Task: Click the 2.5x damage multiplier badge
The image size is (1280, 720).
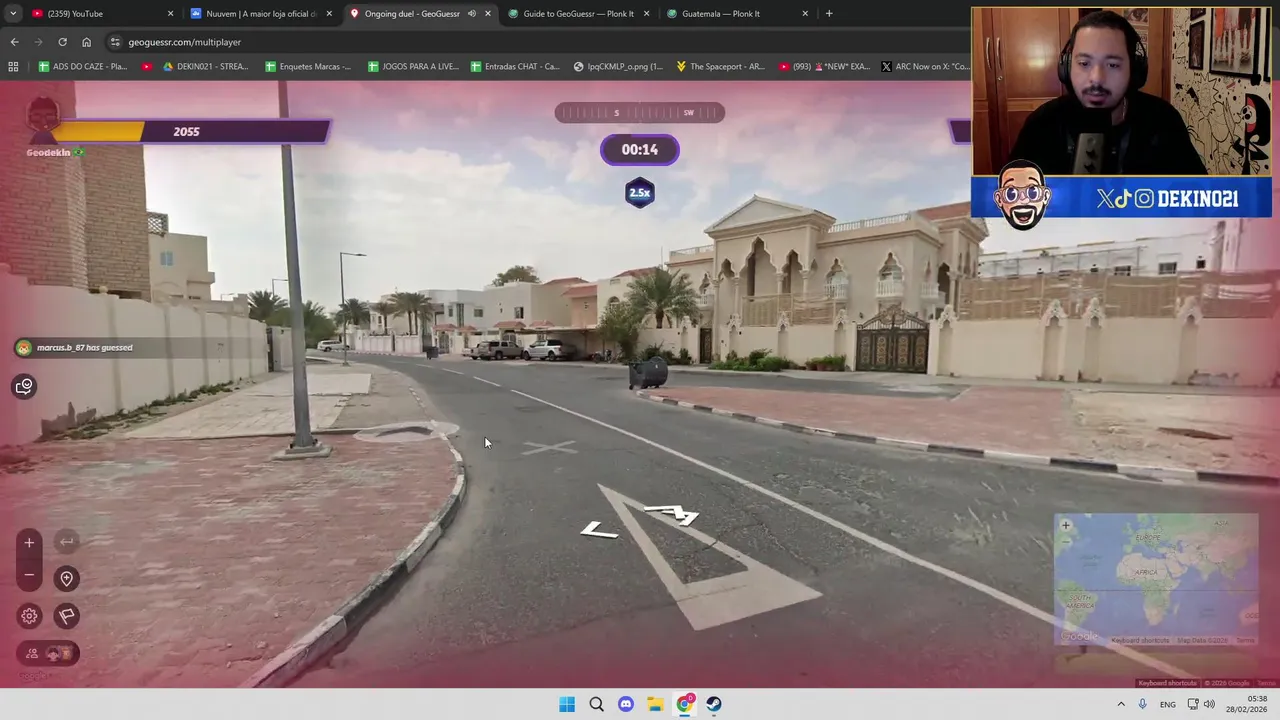Action: coord(640,193)
